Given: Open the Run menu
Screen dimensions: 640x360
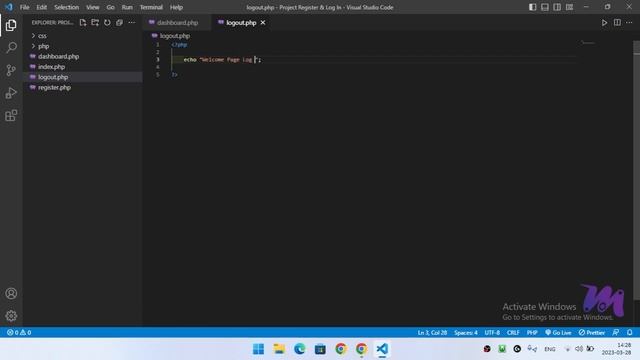Looking at the screenshot, I should 127,7.
